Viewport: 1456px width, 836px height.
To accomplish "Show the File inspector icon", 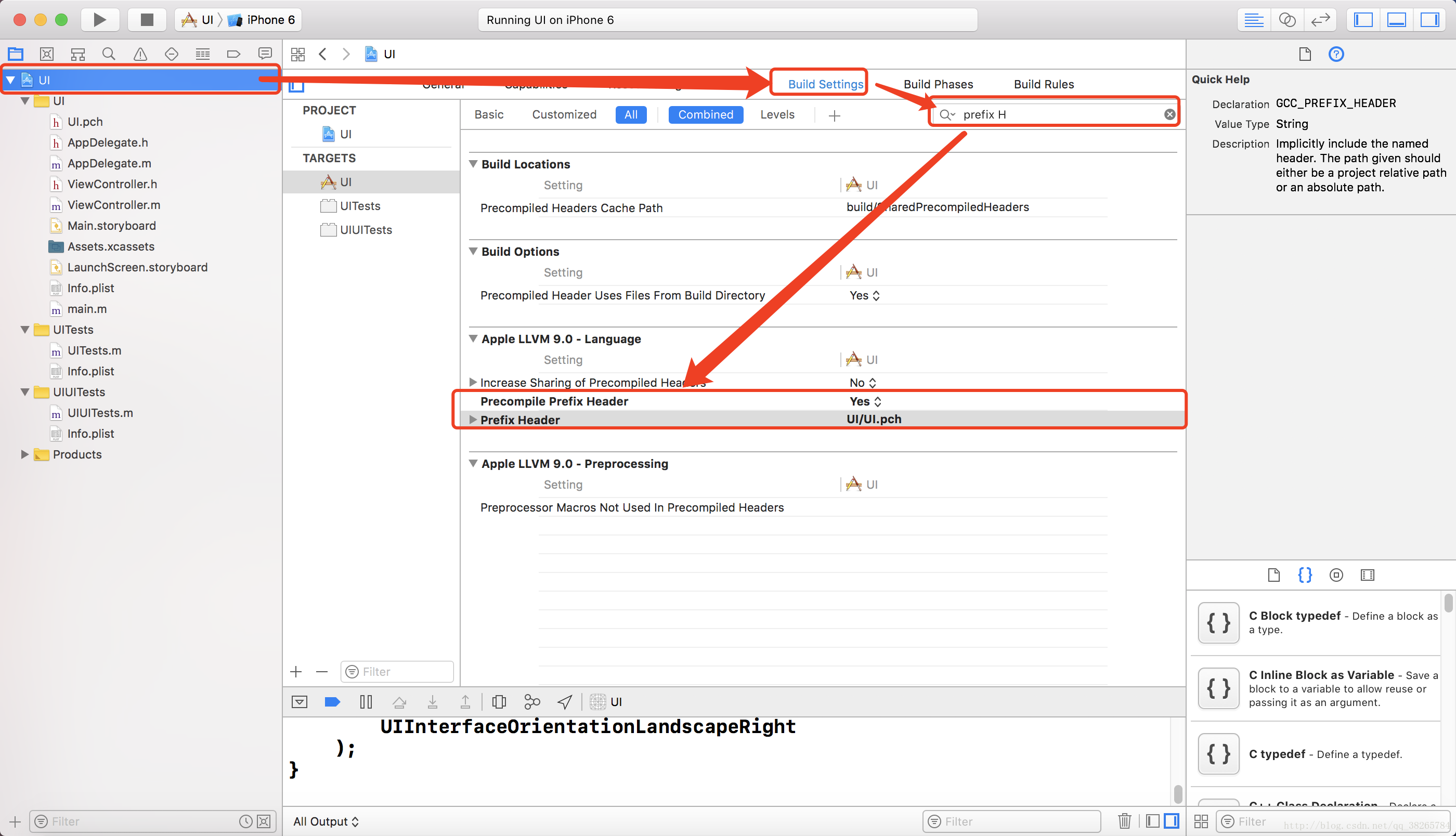I will (1305, 54).
